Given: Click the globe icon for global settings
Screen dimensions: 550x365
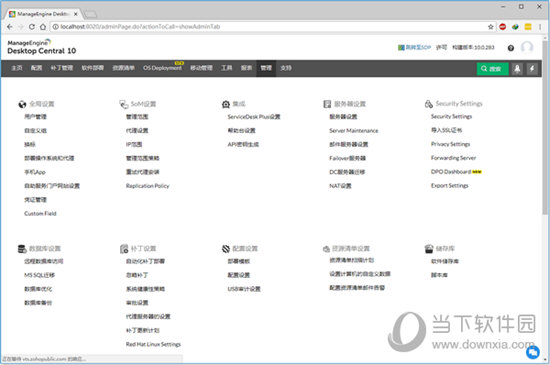Looking at the screenshot, I should point(22,104).
